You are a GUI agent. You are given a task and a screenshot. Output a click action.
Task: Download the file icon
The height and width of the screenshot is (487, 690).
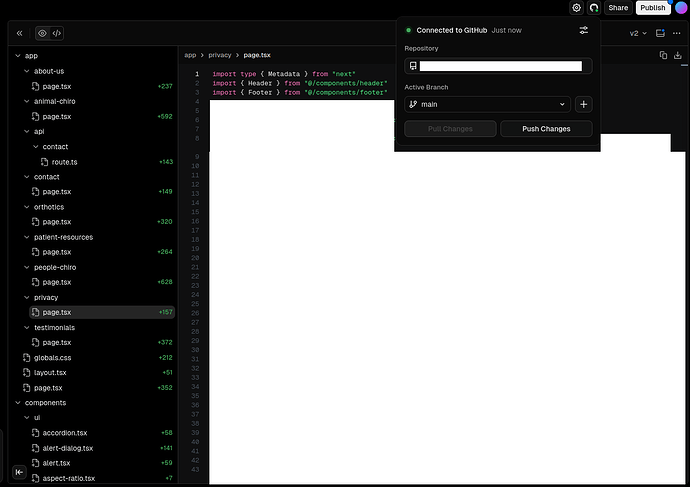[x=678, y=55]
